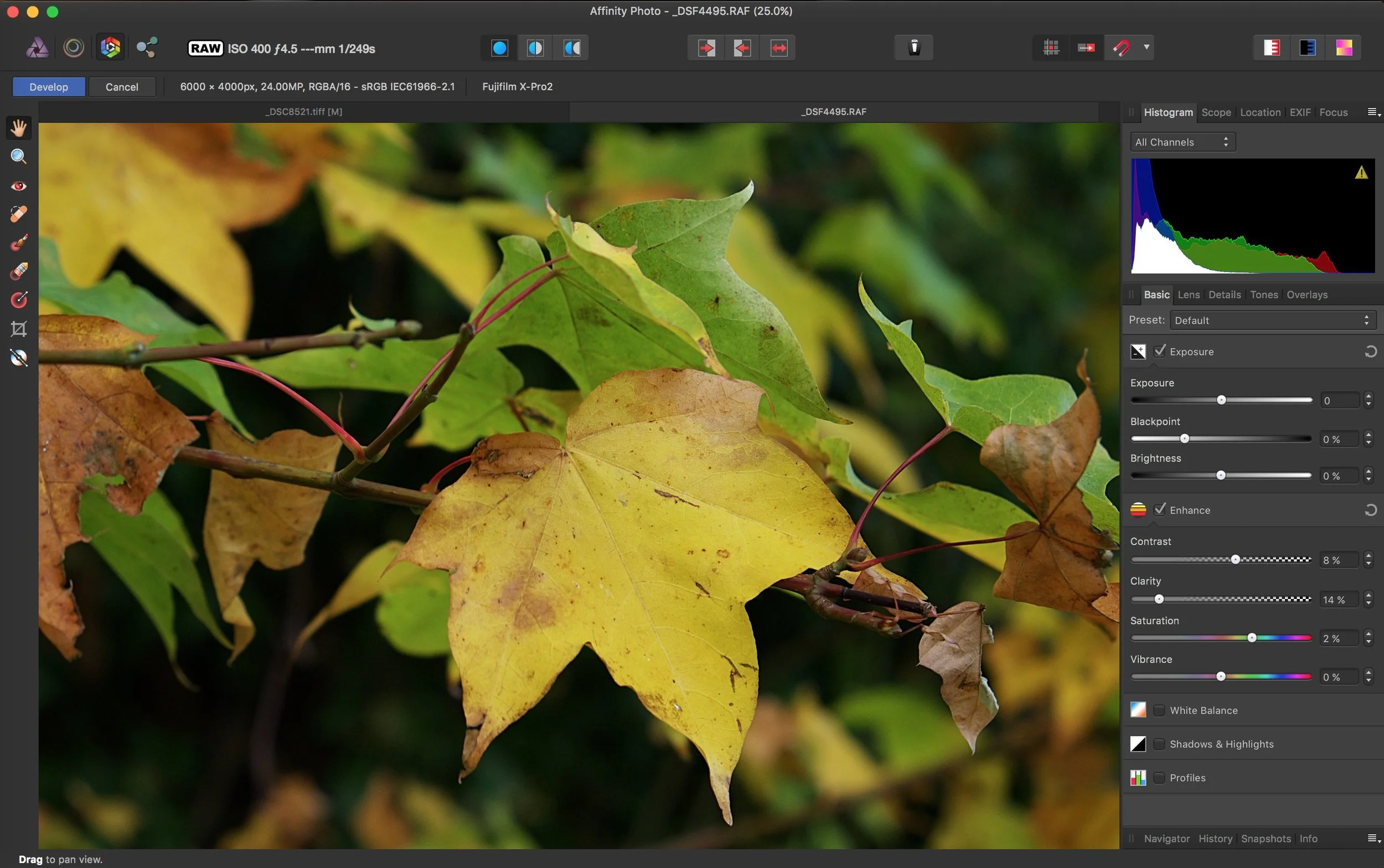Enable Shadows & Highlights checkbox

[1159, 744]
